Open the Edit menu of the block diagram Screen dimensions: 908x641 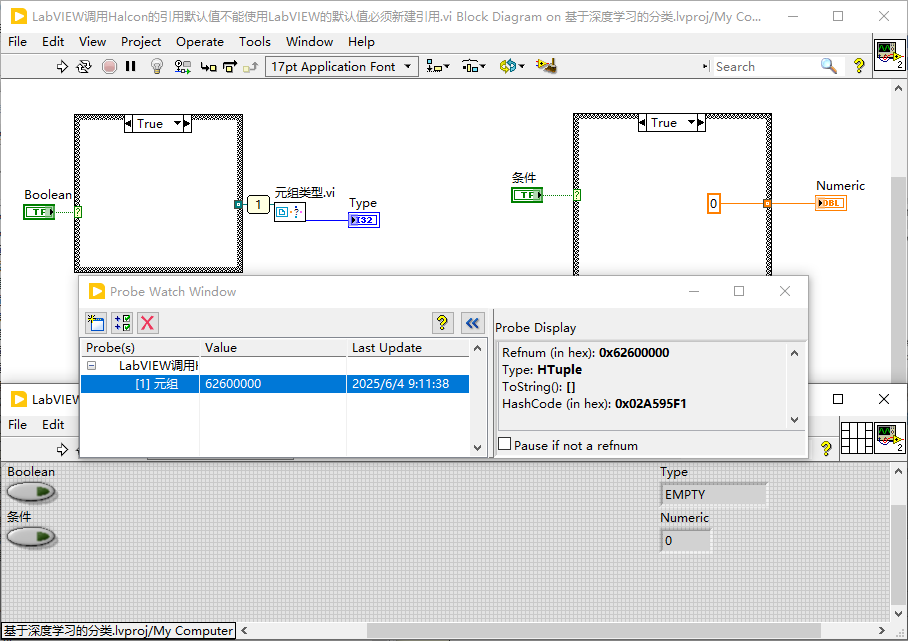pos(53,42)
